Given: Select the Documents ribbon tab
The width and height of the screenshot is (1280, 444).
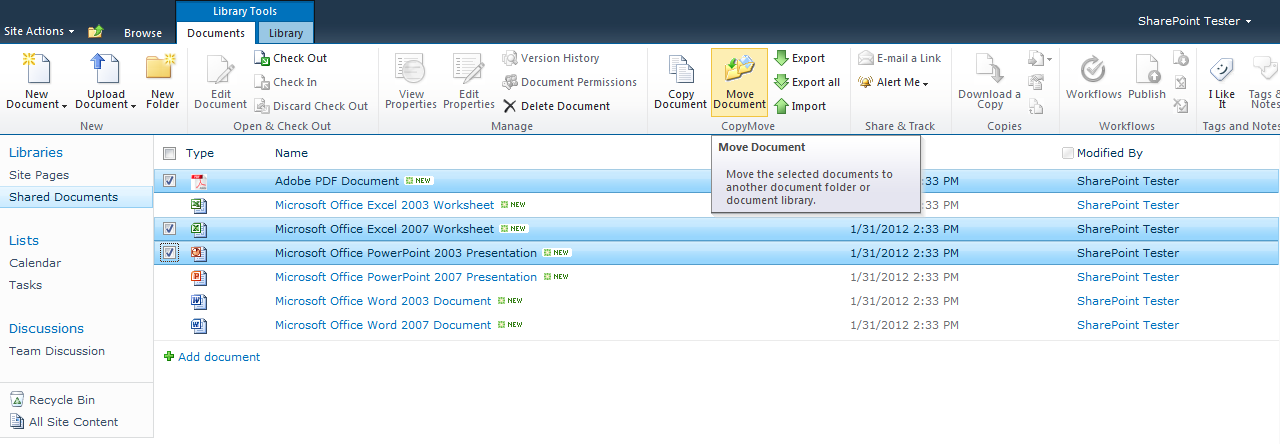Looking at the screenshot, I should tap(216, 33).
